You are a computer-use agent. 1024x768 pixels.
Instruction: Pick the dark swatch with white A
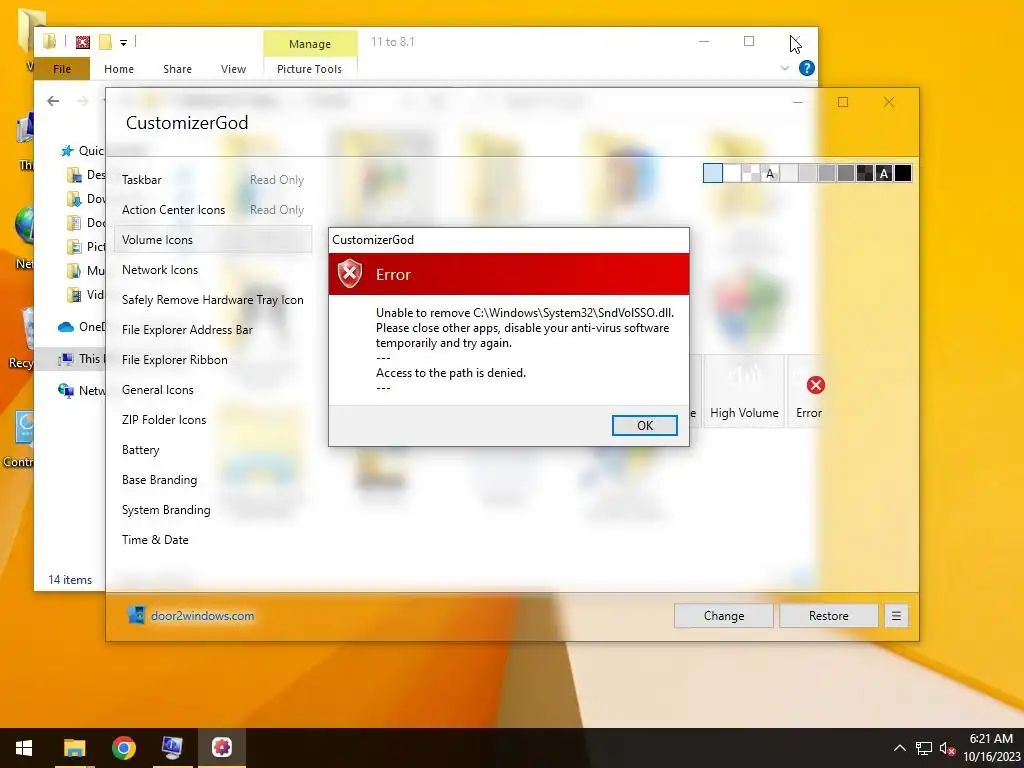click(884, 173)
